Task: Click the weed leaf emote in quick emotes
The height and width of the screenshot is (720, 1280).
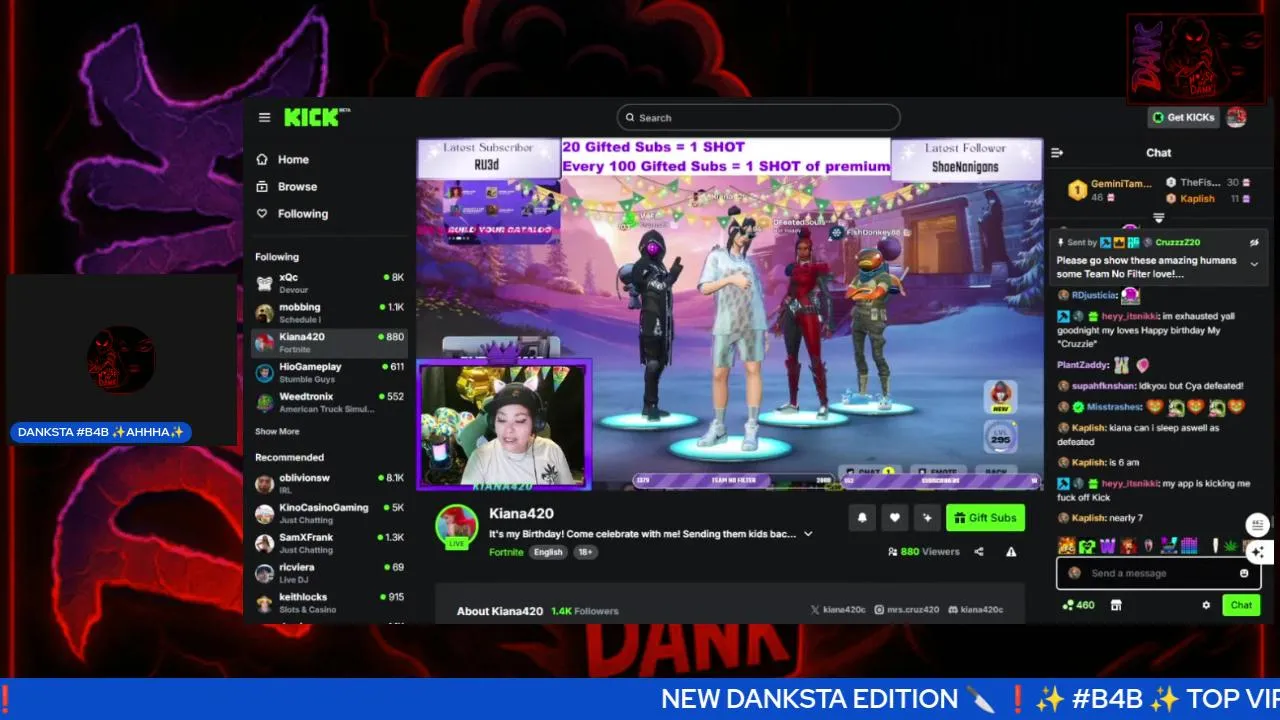Action: click(1230, 546)
